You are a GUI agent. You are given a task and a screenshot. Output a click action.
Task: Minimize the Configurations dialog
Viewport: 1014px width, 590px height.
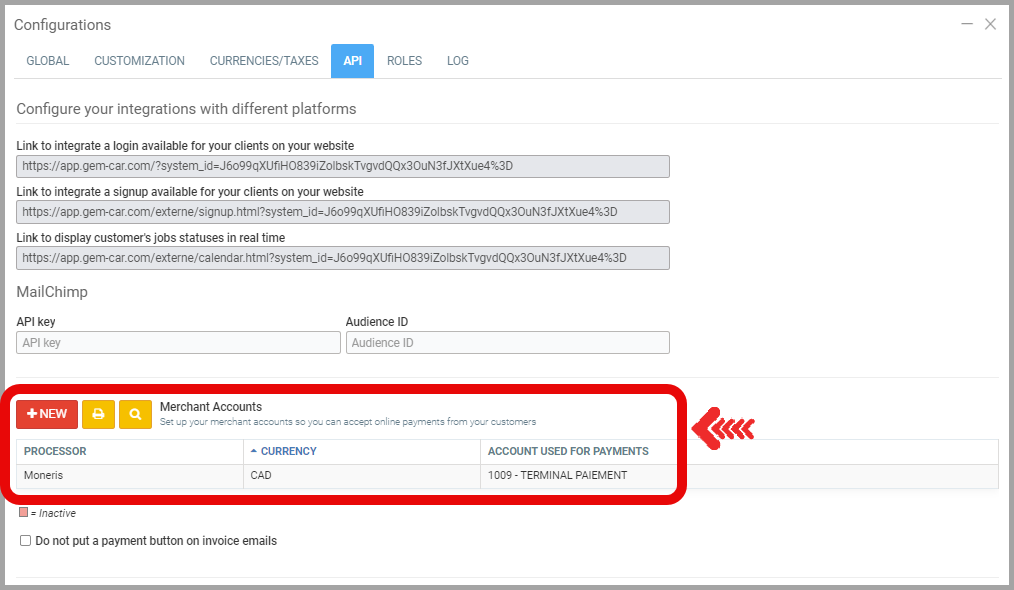pos(967,24)
